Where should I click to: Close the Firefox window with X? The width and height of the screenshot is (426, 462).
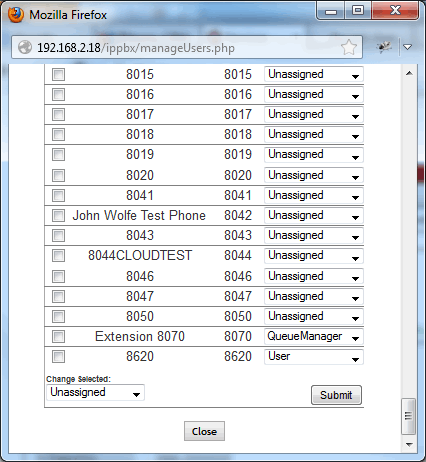pos(395,11)
